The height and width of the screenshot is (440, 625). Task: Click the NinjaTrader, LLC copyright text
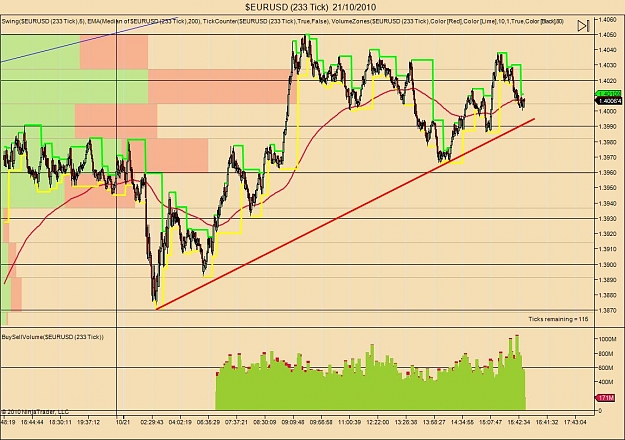(x=35, y=412)
